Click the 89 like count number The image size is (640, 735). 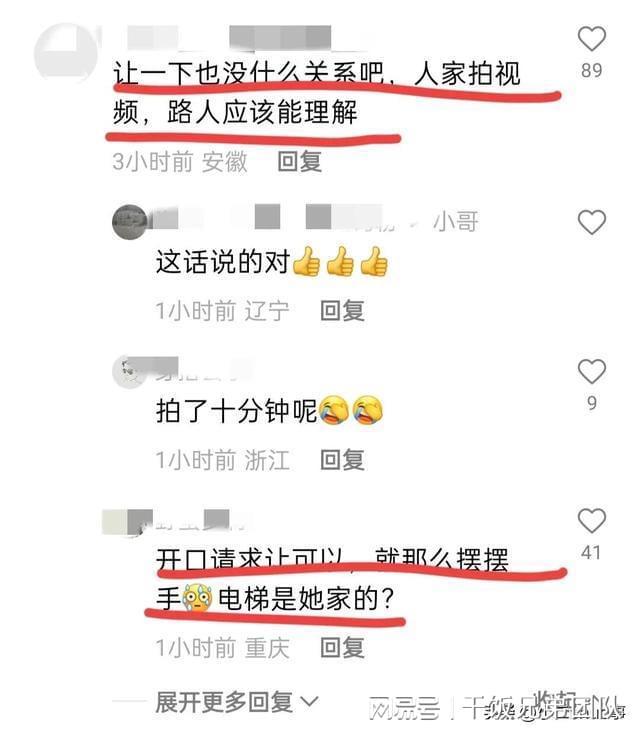[592, 70]
